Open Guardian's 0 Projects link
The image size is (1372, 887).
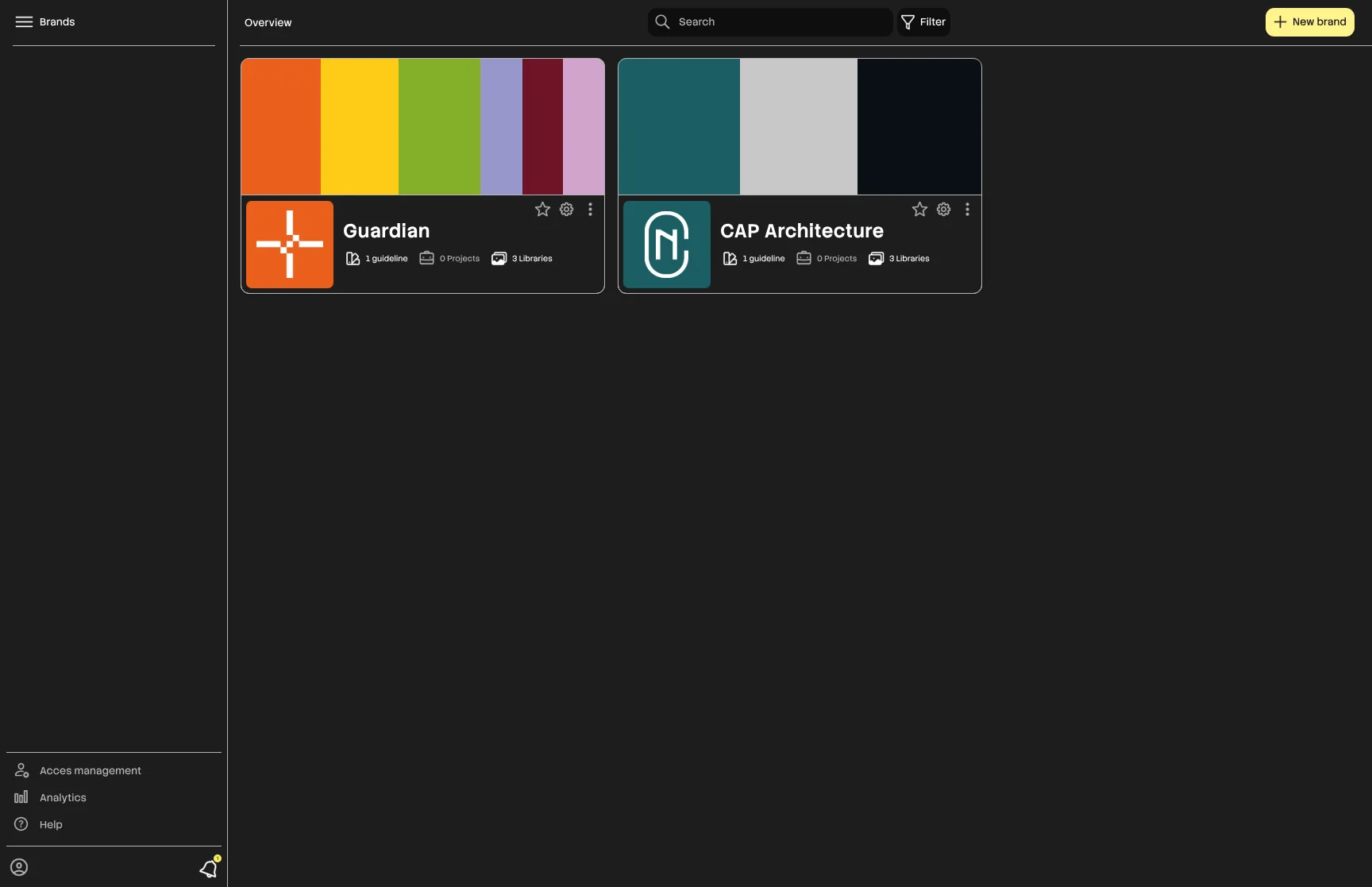point(460,259)
